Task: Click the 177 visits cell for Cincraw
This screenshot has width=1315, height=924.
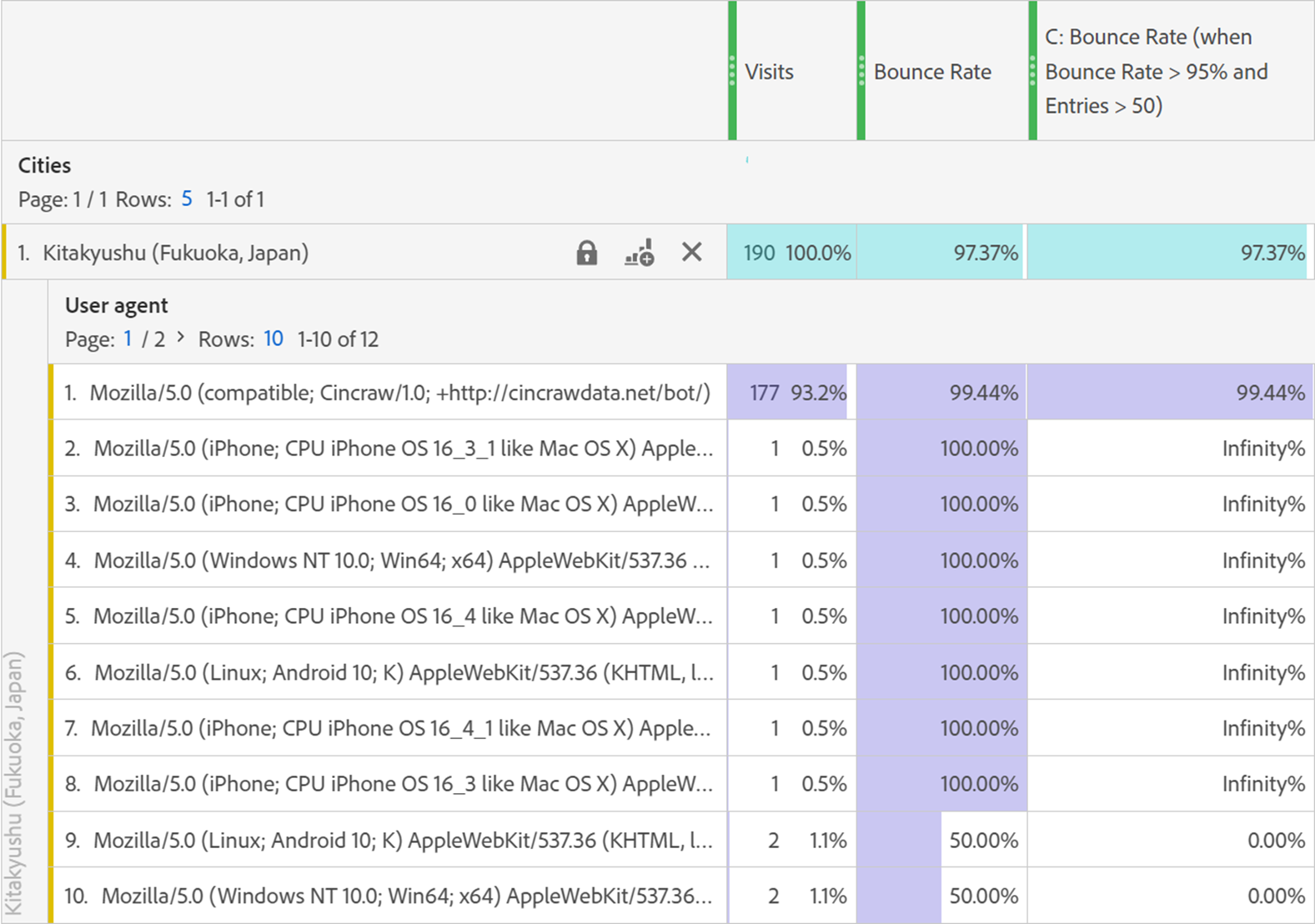Action: tap(791, 393)
